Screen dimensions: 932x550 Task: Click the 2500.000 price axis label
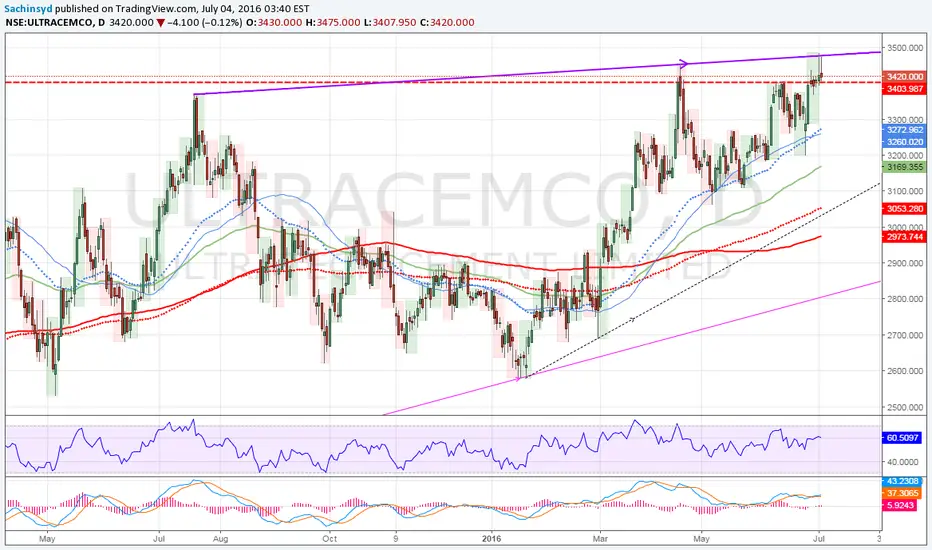tap(906, 407)
